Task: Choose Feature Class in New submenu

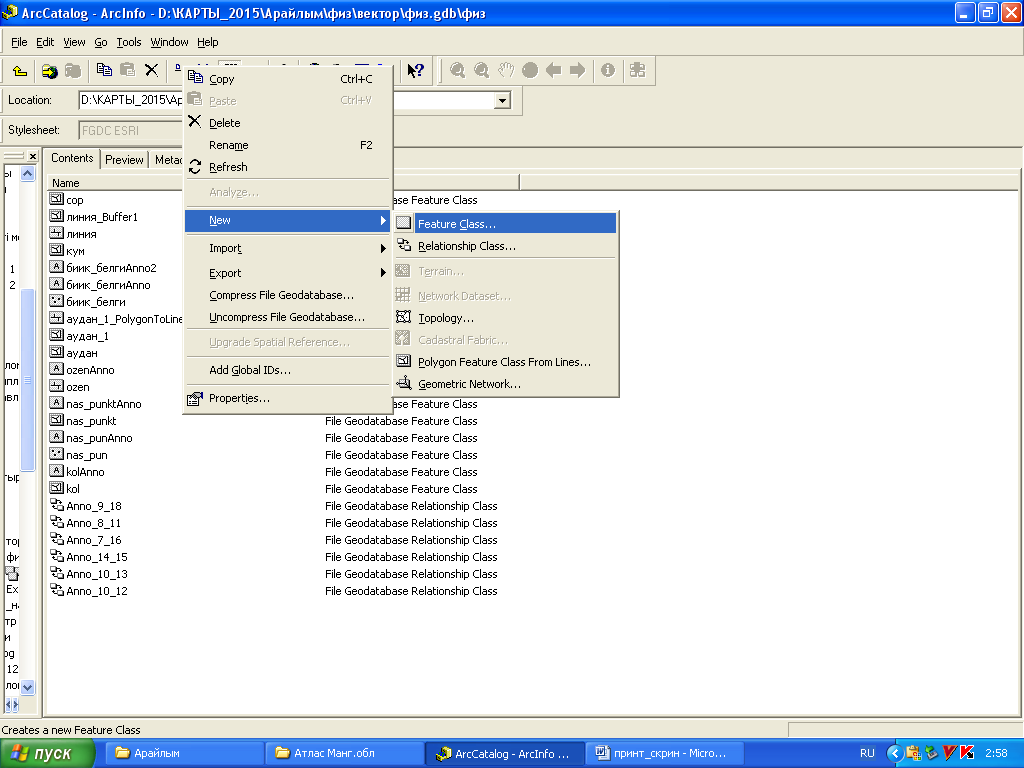Action: 505,224
